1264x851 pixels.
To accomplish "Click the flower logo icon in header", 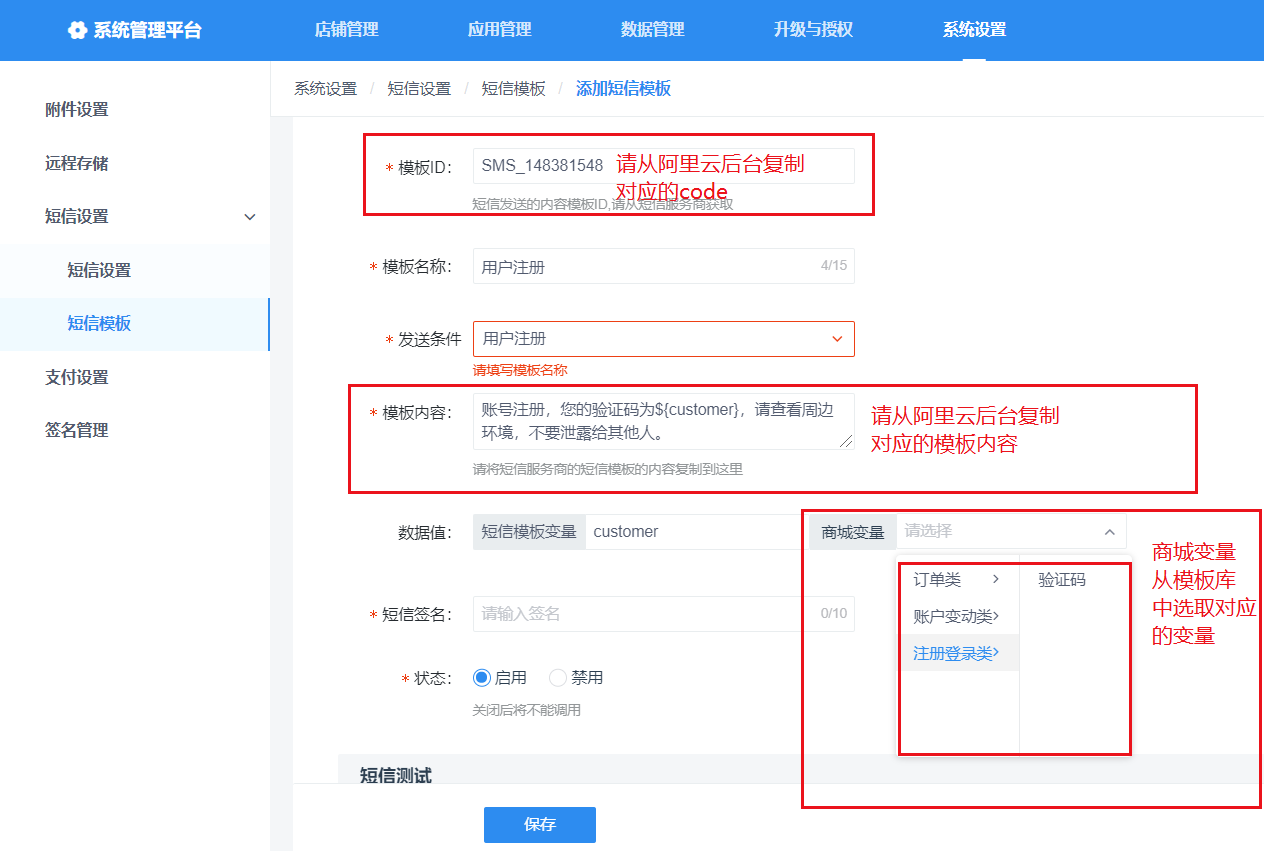I will [x=77, y=30].
